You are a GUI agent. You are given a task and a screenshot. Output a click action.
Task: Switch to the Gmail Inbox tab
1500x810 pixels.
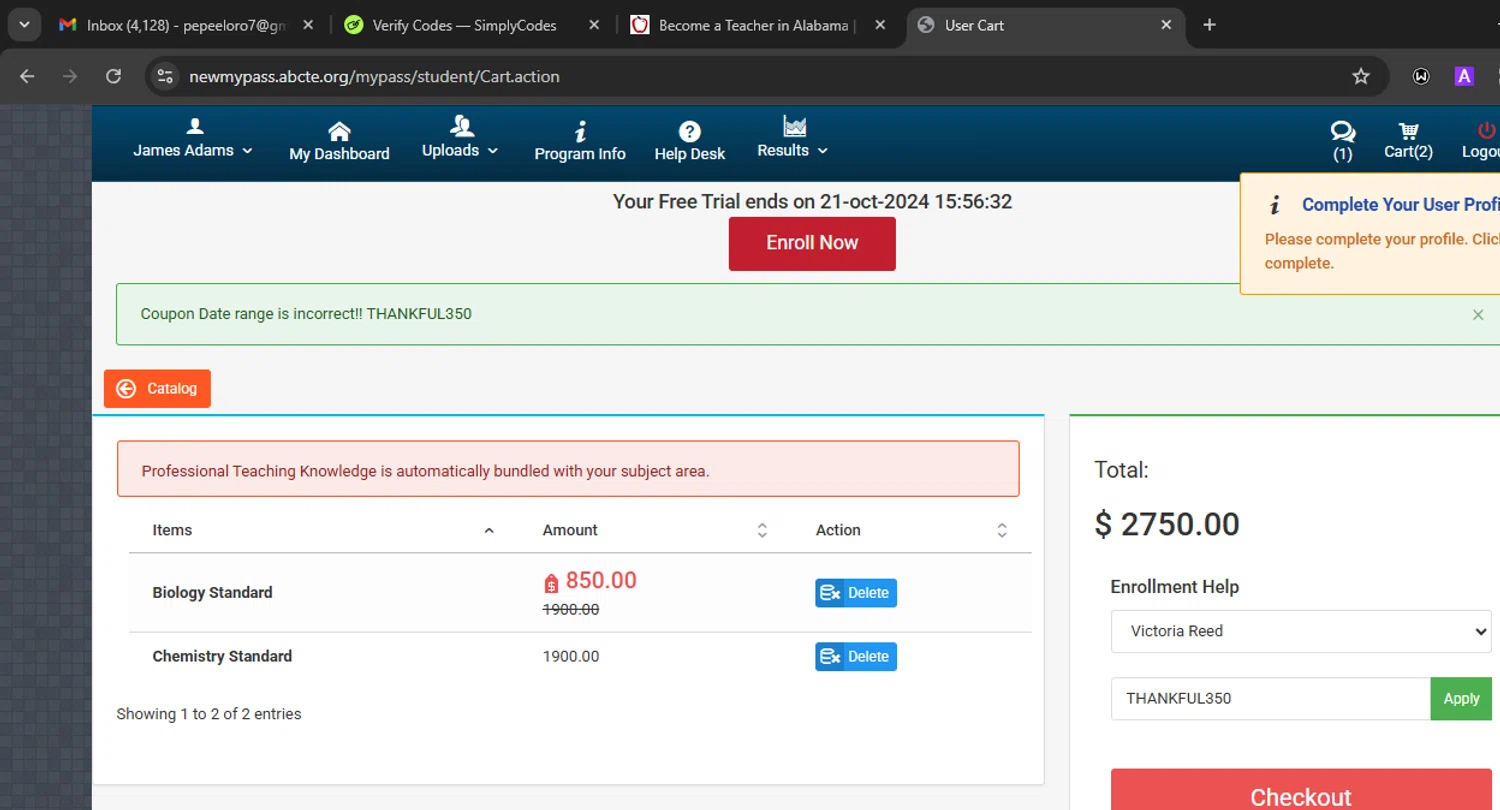click(x=186, y=25)
